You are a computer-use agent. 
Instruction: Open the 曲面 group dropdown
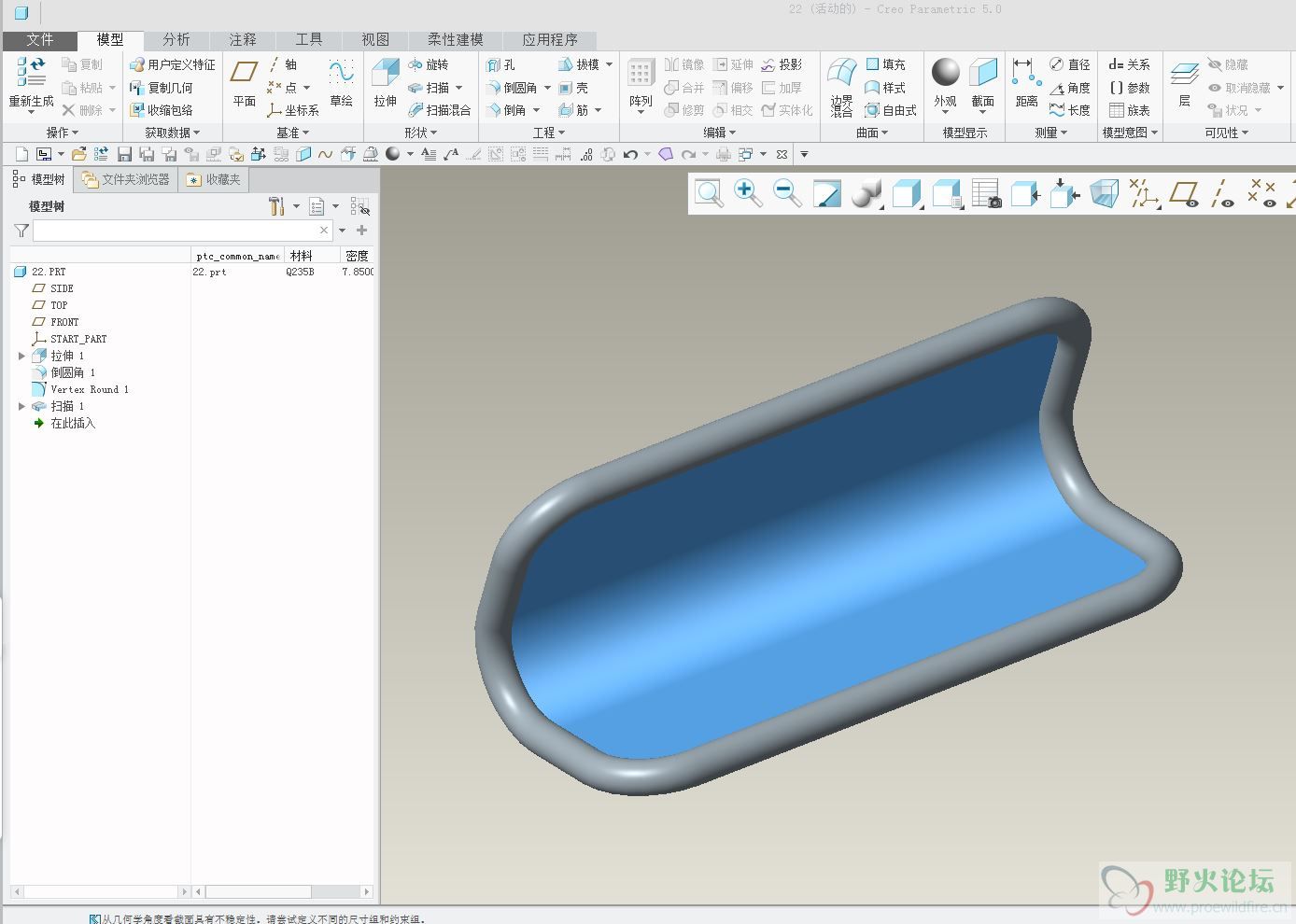click(x=872, y=133)
